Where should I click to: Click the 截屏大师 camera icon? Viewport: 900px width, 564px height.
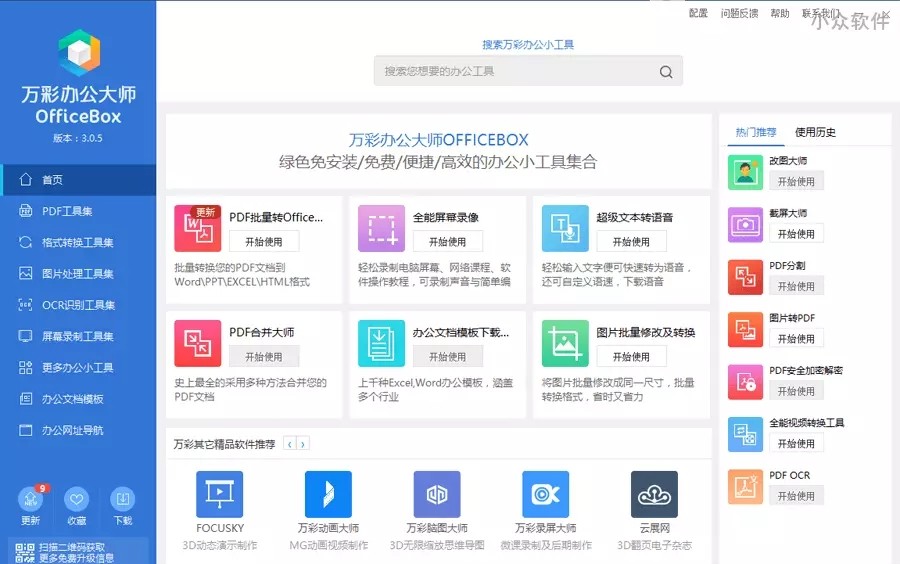point(745,225)
